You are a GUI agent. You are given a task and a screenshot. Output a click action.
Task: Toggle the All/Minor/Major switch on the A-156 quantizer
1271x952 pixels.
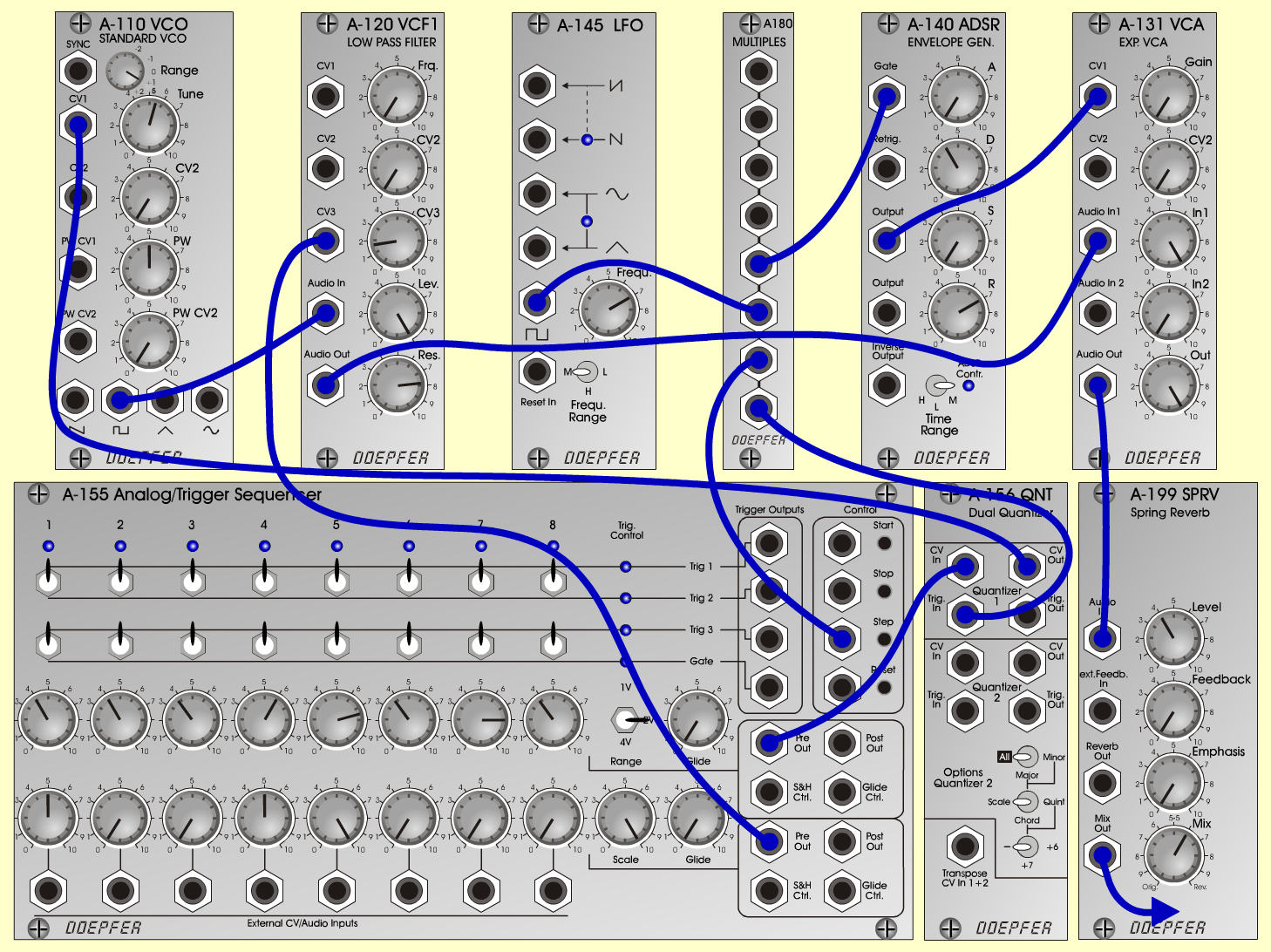pyautogui.click(x=1026, y=757)
